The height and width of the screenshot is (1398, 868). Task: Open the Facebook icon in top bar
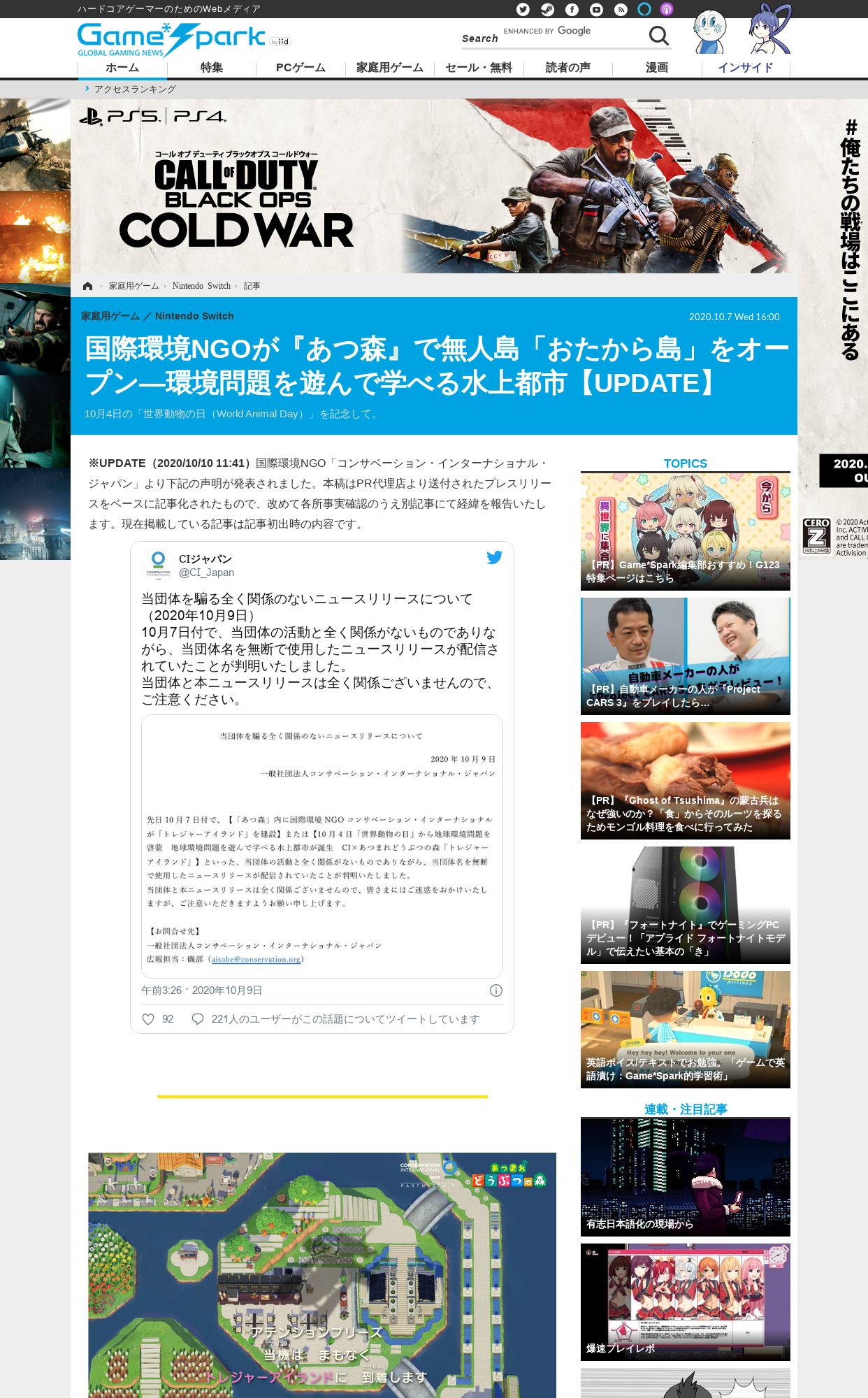point(572,9)
